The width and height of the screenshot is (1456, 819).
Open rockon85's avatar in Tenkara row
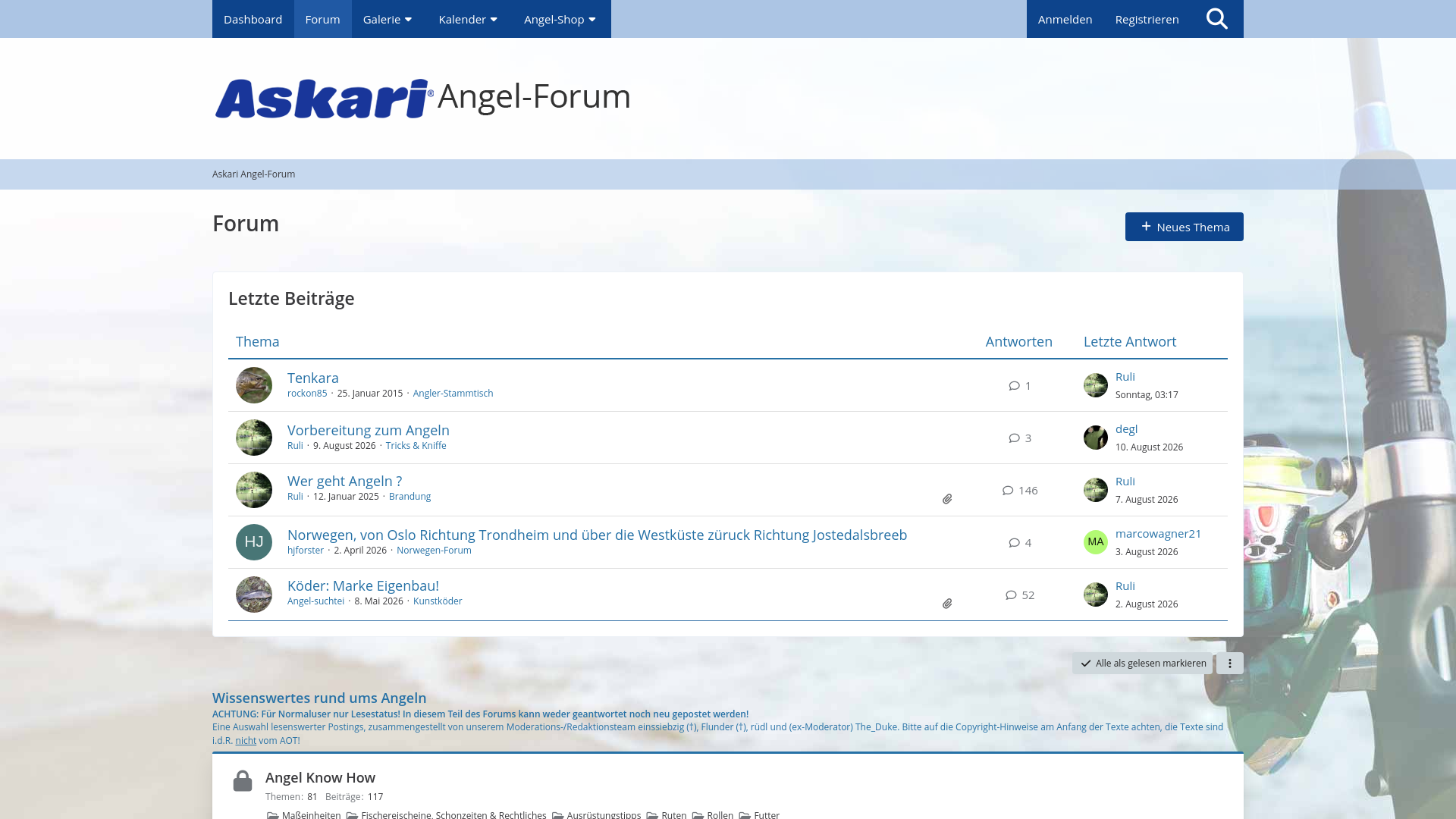pyautogui.click(x=254, y=385)
